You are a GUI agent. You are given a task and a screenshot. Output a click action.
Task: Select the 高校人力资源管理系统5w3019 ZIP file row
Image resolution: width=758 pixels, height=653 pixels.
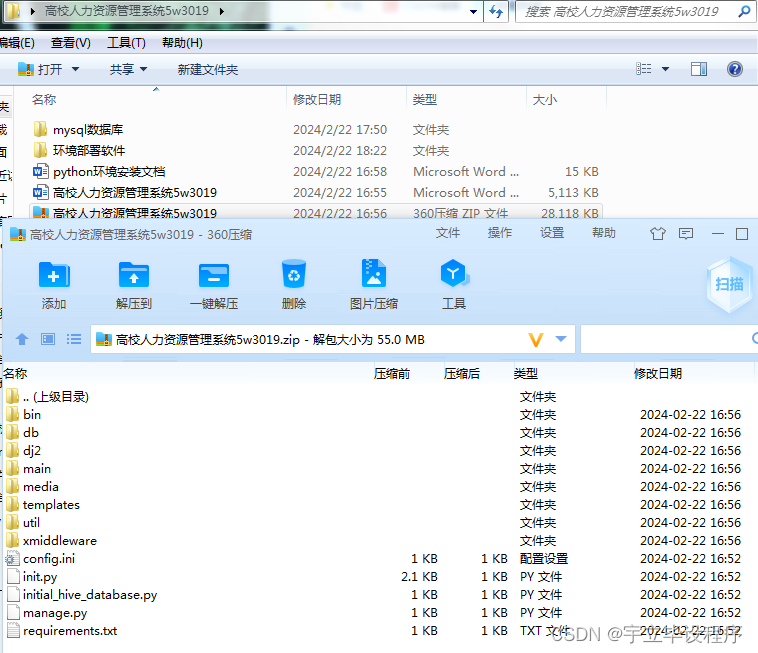[x=316, y=212]
